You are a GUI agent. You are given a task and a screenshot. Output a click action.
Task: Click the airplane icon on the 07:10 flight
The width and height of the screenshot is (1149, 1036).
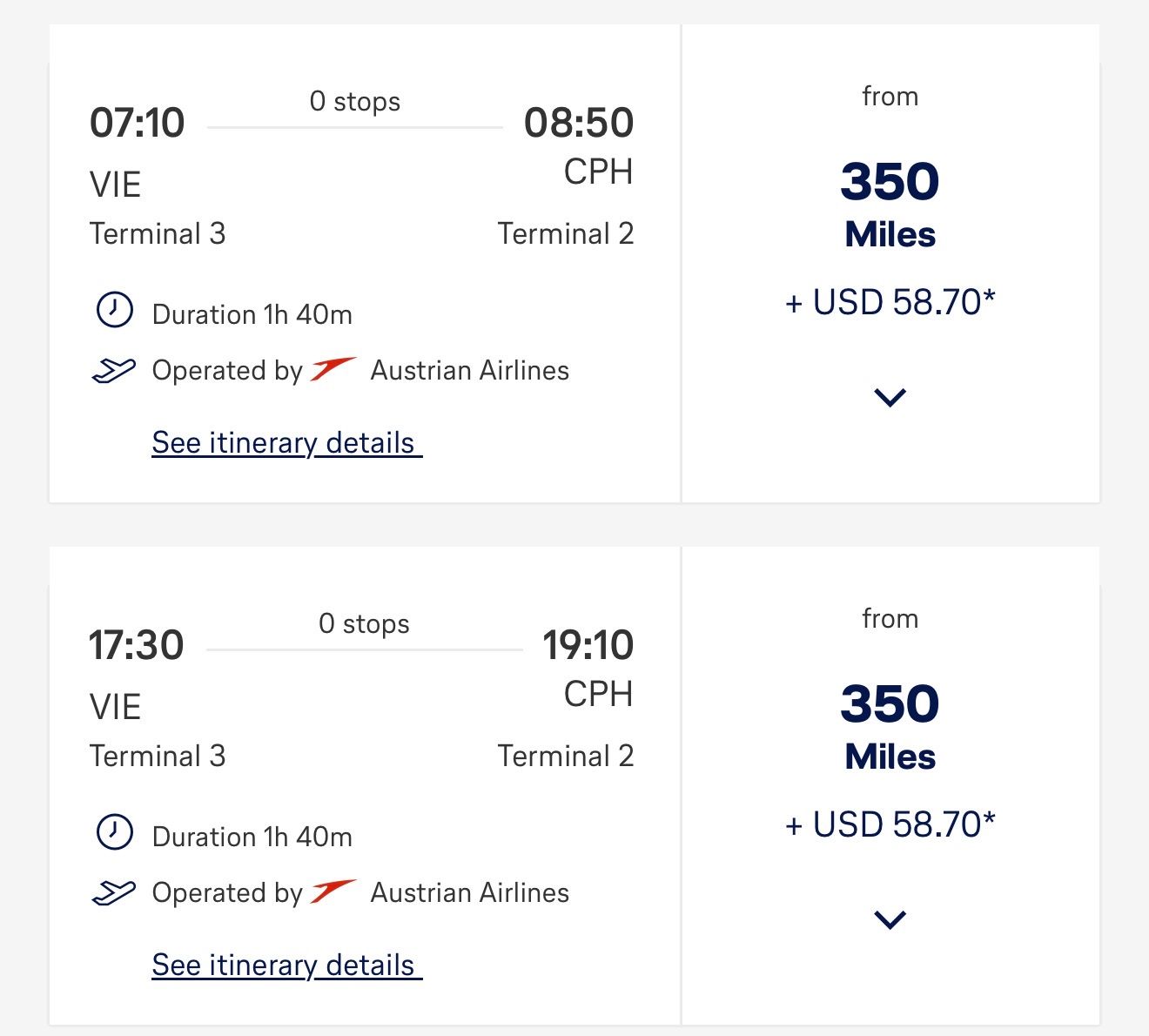point(114,371)
